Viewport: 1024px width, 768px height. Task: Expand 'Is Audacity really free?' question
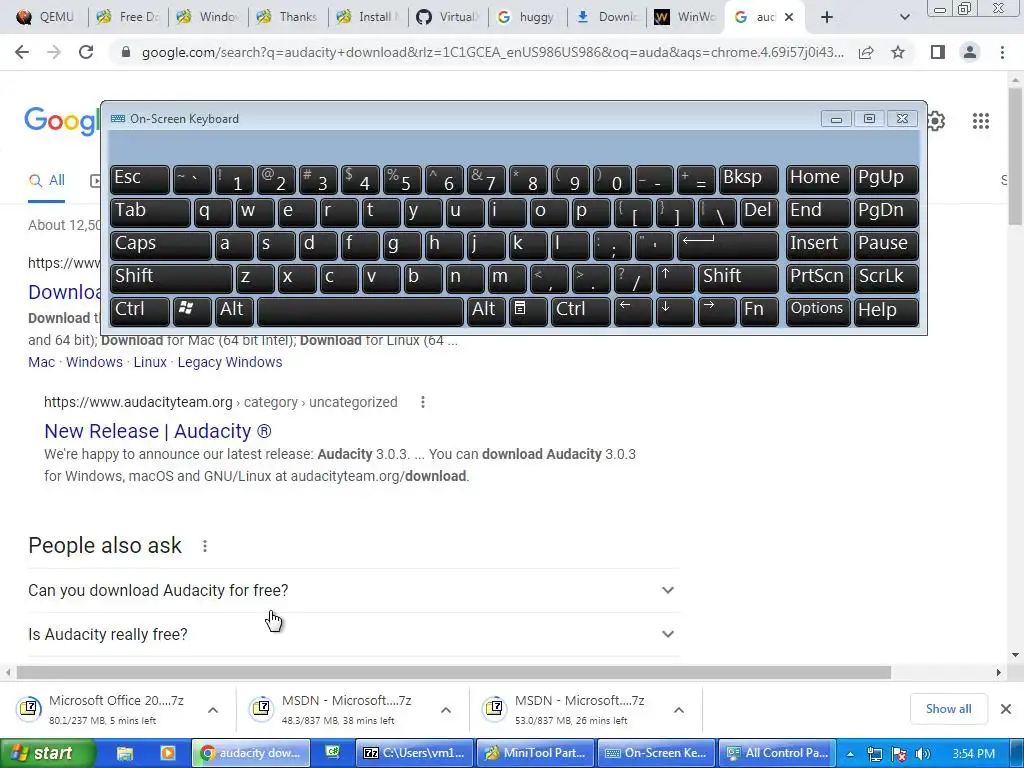click(x=353, y=634)
